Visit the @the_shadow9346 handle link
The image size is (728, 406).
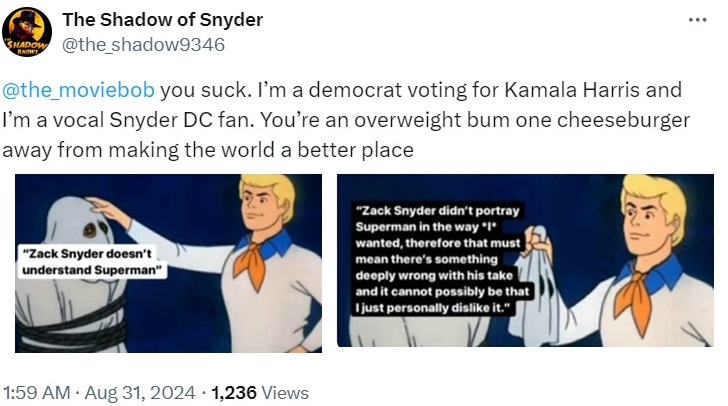tap(143, 45)
